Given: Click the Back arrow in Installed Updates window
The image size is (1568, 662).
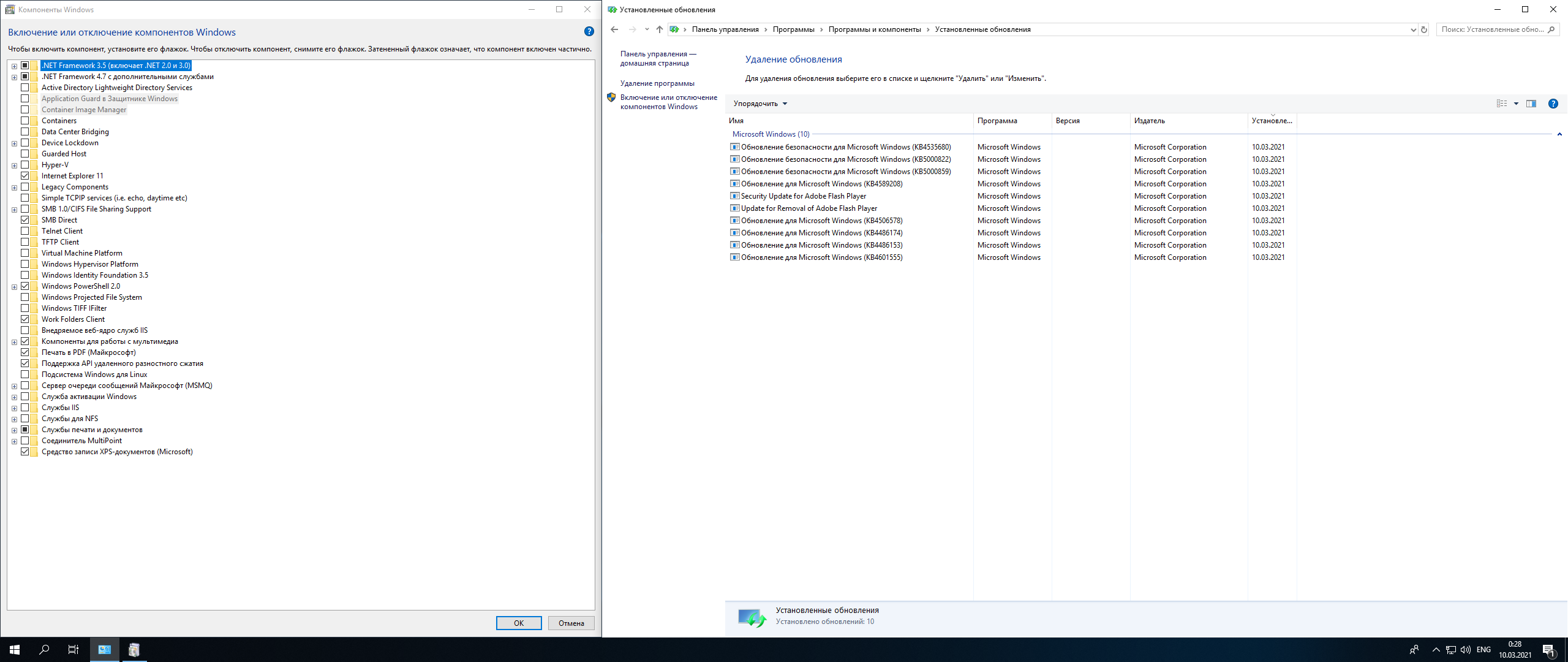Looking at the screenshot, I should [x=614, y=29].
